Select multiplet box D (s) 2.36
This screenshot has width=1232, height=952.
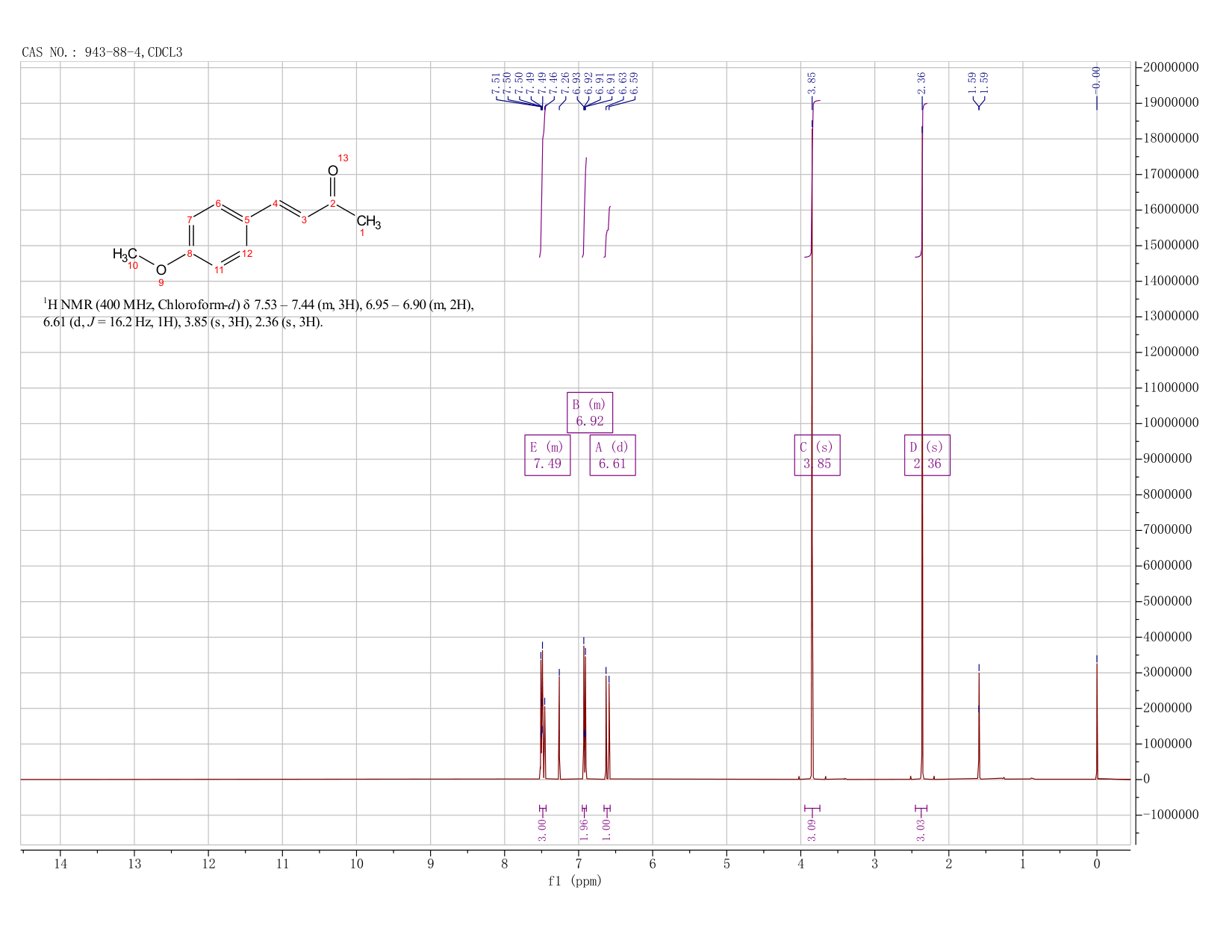(927, 455)
